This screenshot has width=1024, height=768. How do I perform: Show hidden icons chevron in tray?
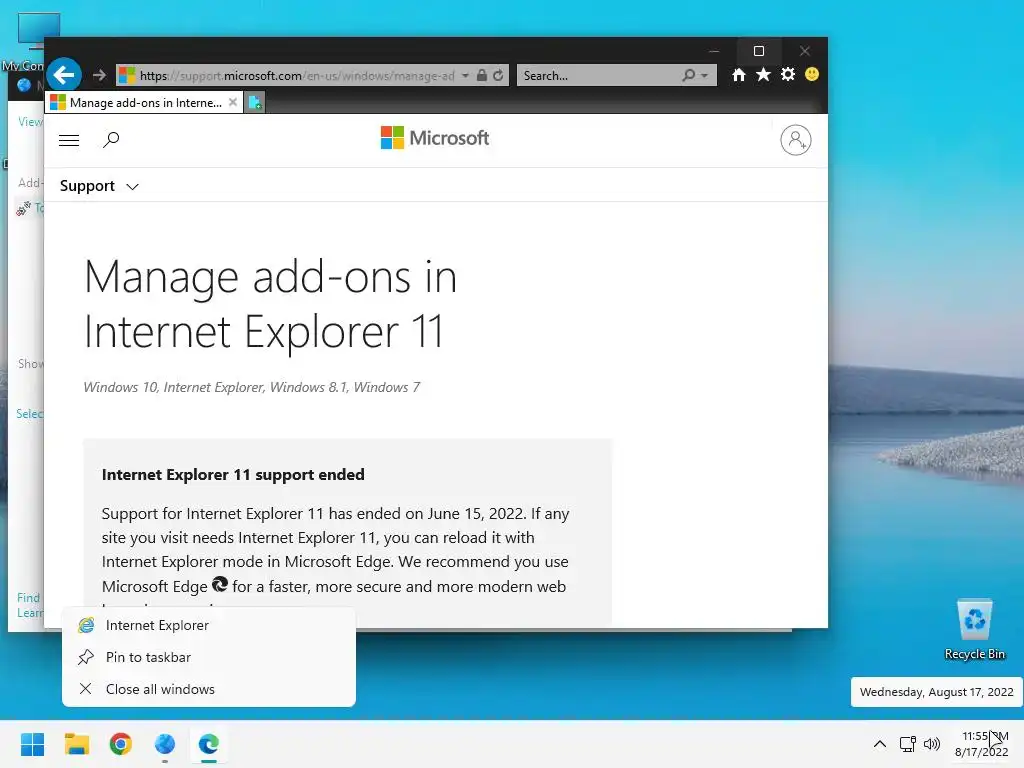[x=880, y=744]
